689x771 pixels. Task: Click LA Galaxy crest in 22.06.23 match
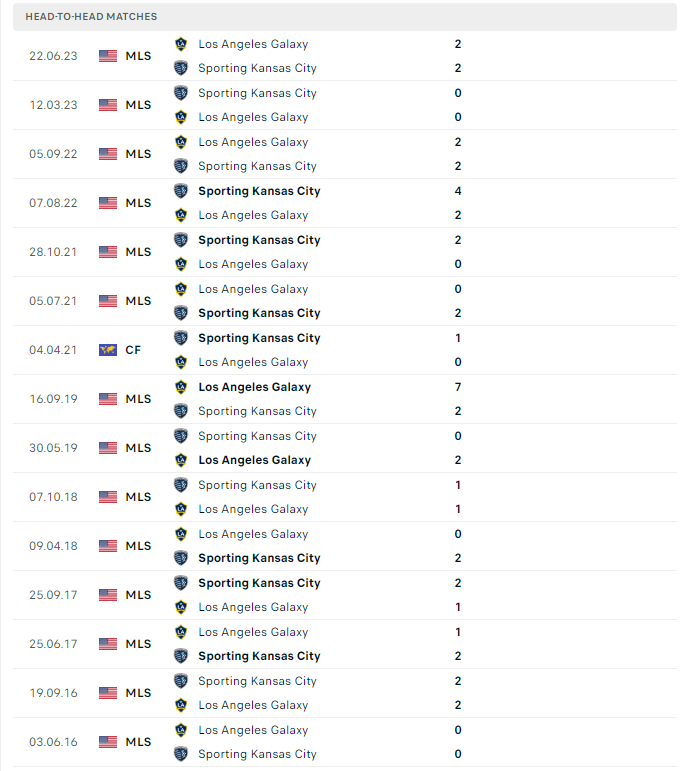[181, 44]
